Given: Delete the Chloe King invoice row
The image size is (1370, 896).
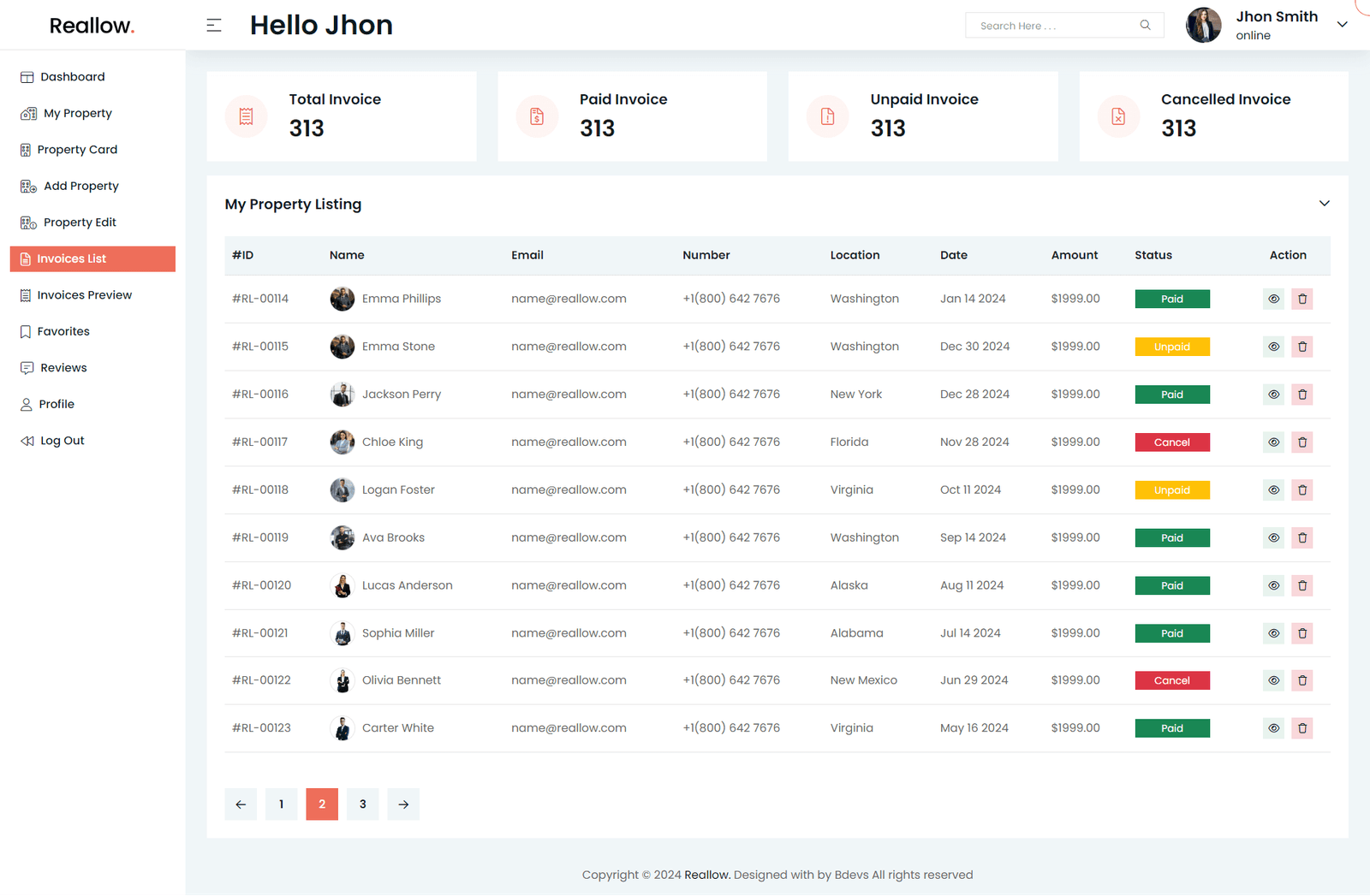Looking at the screenshot, I should [x=1302, y=442].
